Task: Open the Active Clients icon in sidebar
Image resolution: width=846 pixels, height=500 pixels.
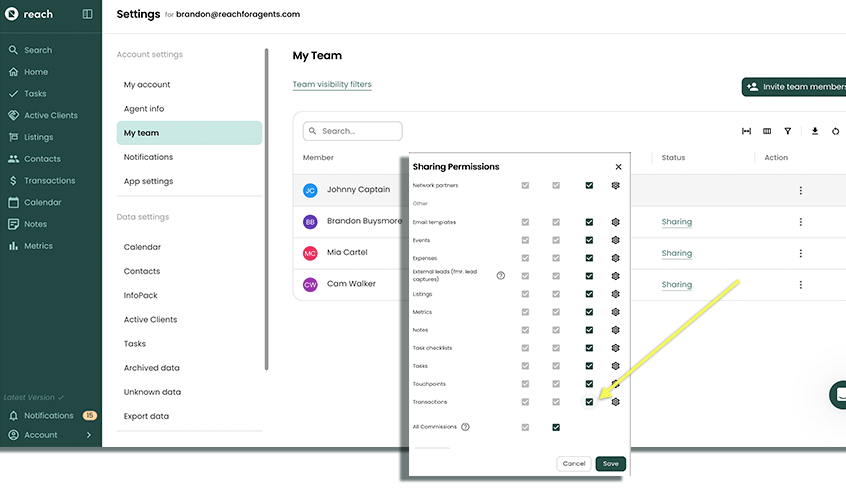Action: click(x=13, y=116)
